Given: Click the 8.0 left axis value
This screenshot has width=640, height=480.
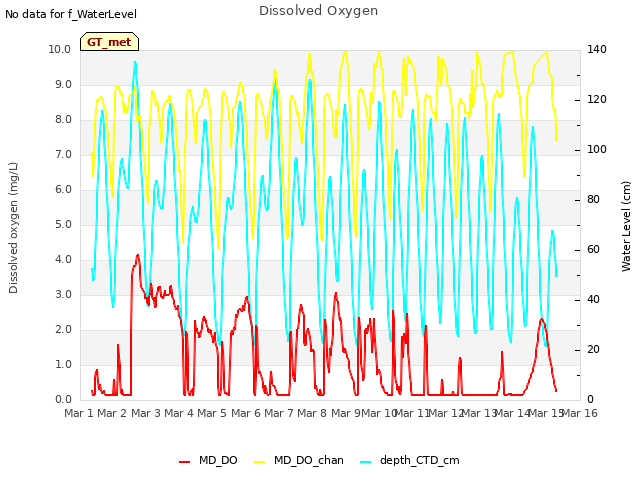Looking at the screenshot, I should coord(63,120).
